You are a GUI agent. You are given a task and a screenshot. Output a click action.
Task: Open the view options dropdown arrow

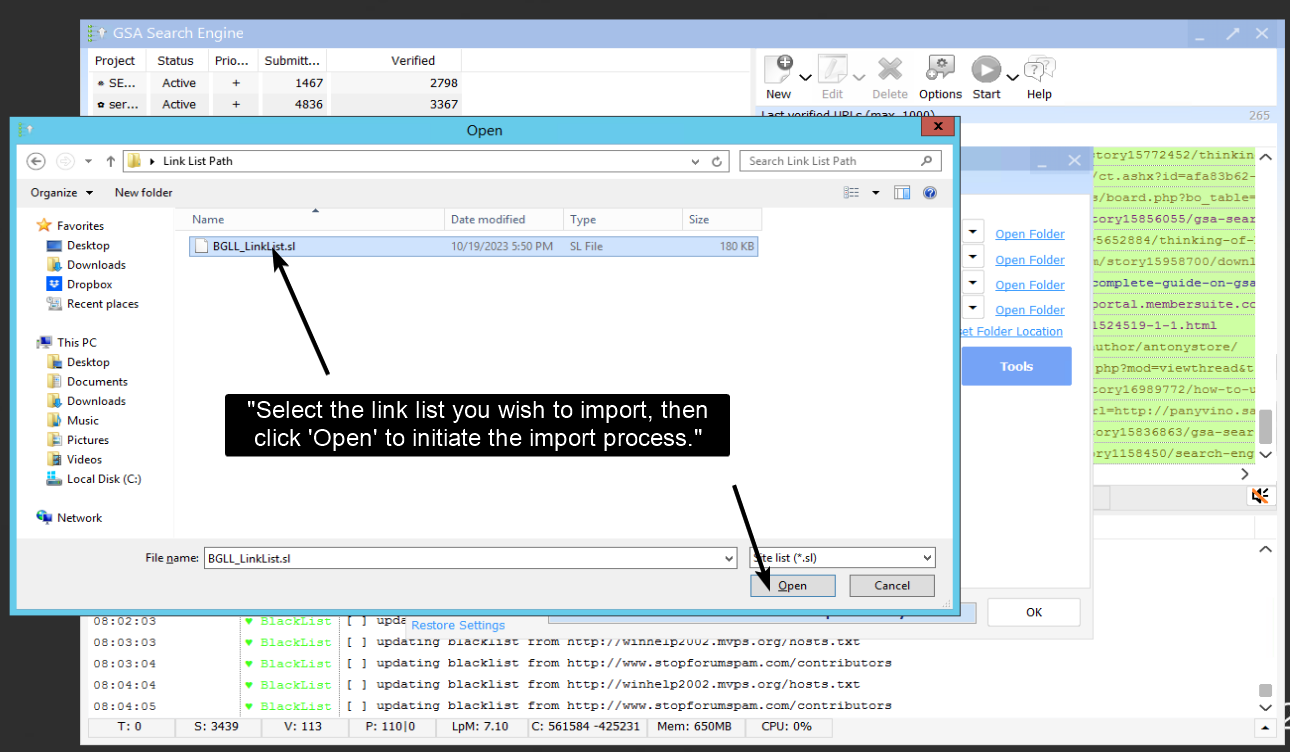876,192
